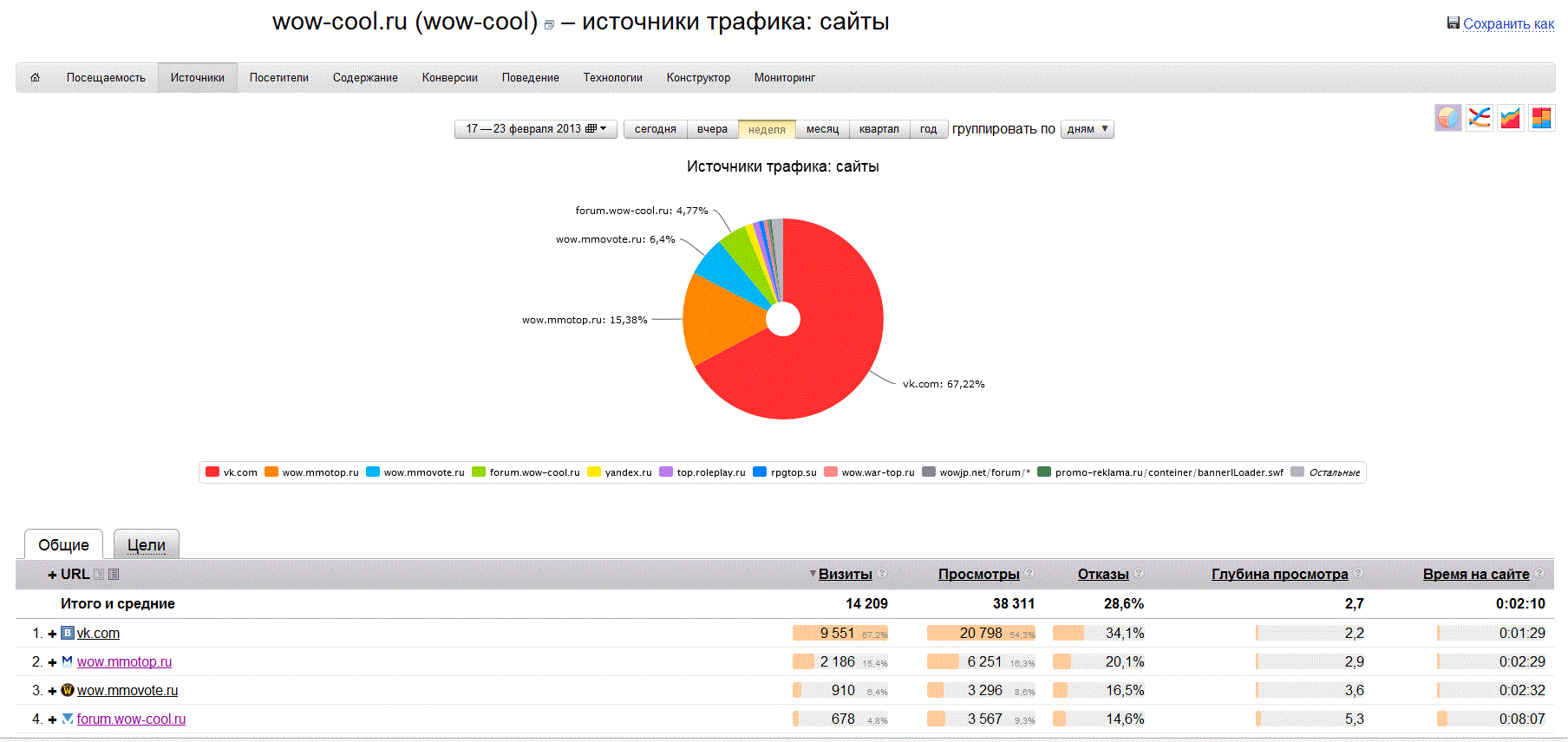Image resolution: width=1568 pixels, height=742 pixels.
Task: Switch to stacked area chart view
Action: tap(1510, 118)
